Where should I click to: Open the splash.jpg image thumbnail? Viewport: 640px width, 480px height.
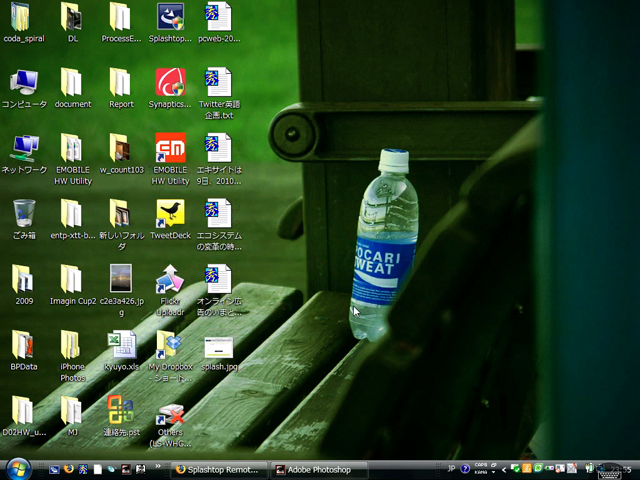click(x=219, y=348)
